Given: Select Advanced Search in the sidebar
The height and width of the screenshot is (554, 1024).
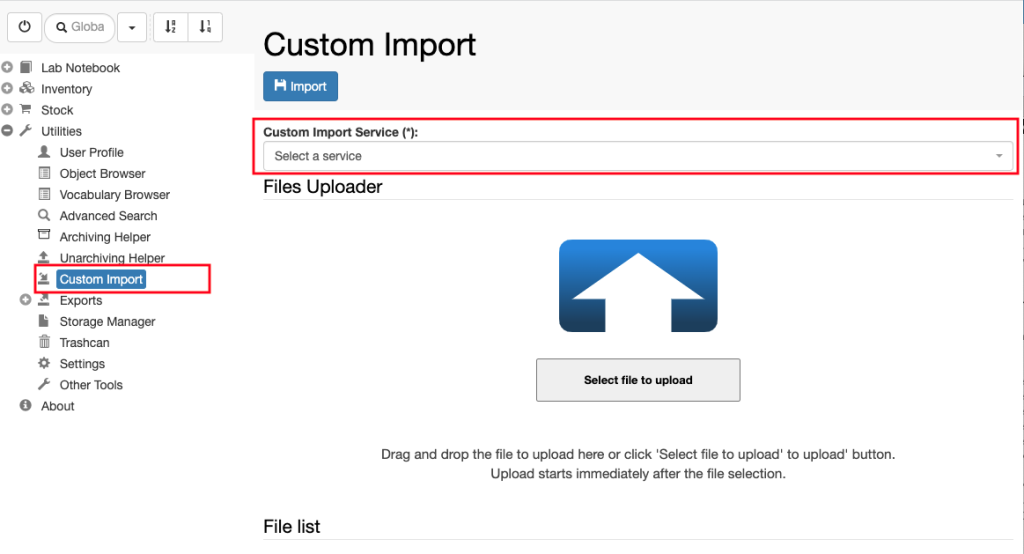Looking at the screenshot, I should click(108, 216).
